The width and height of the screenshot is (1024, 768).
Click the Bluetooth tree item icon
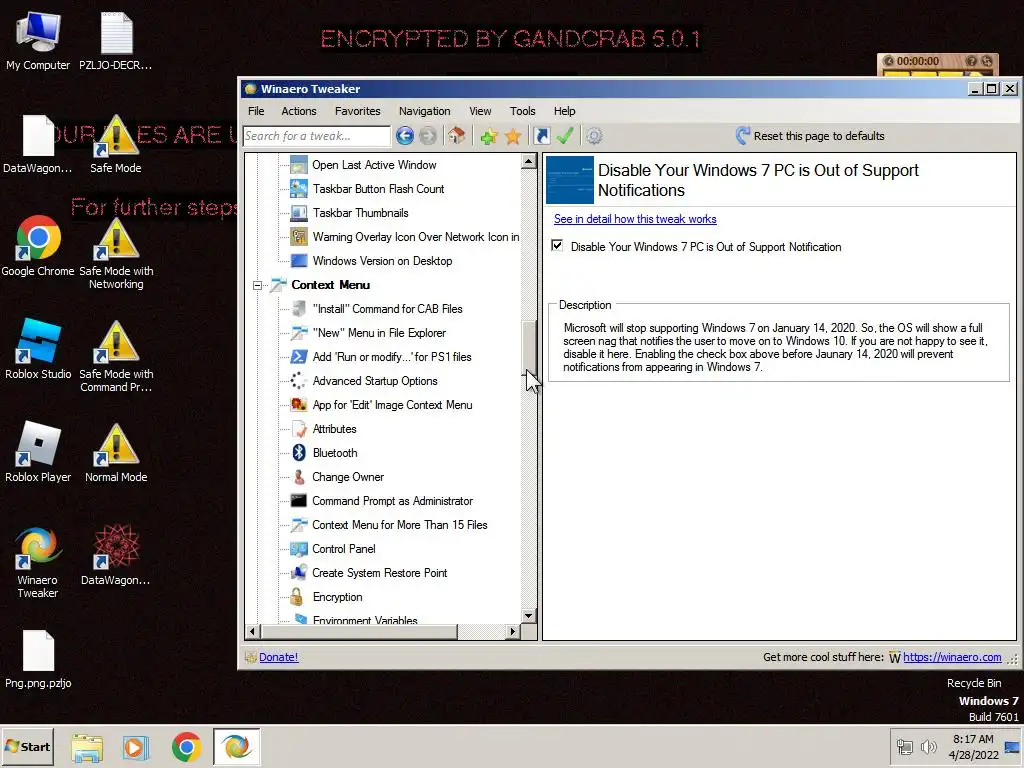click(299, 453)
